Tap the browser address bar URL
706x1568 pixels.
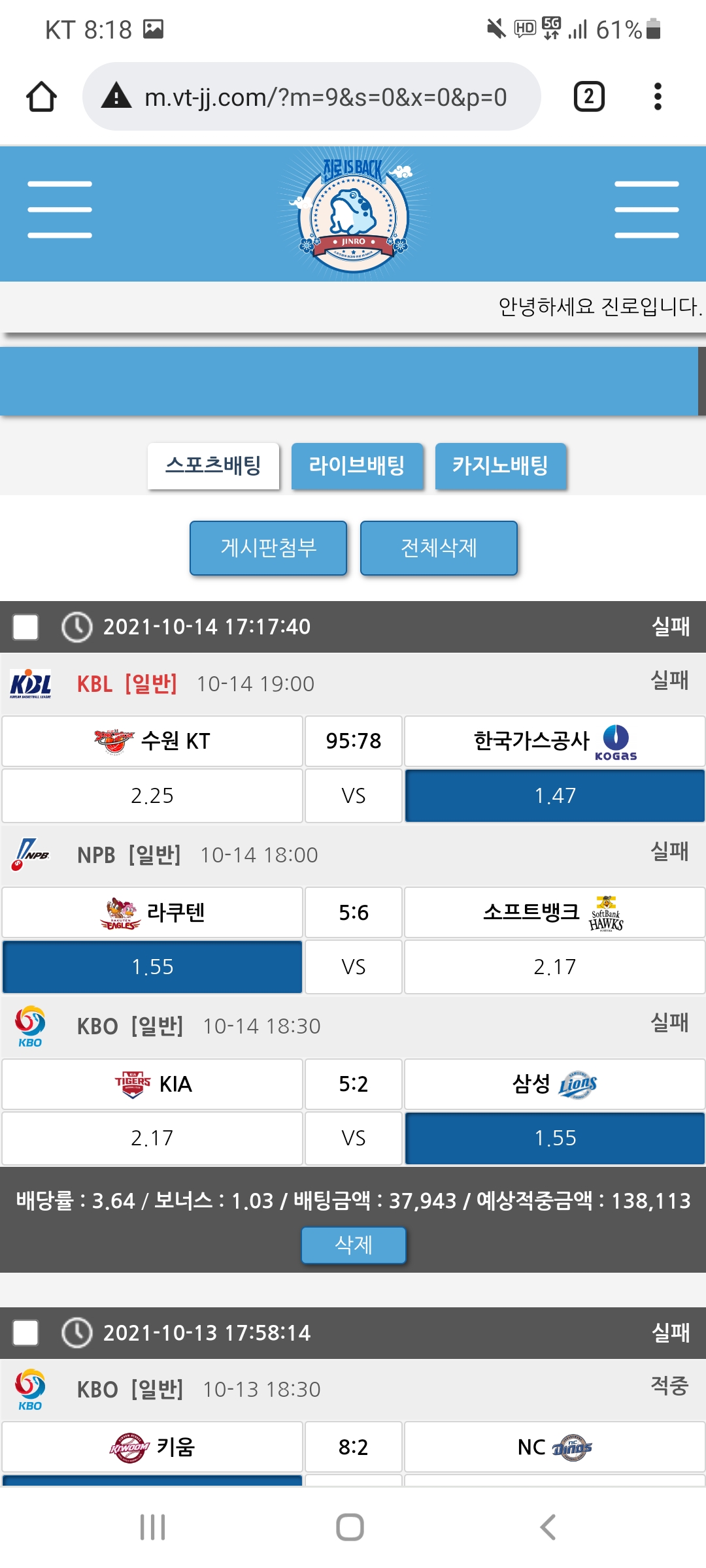326,97
